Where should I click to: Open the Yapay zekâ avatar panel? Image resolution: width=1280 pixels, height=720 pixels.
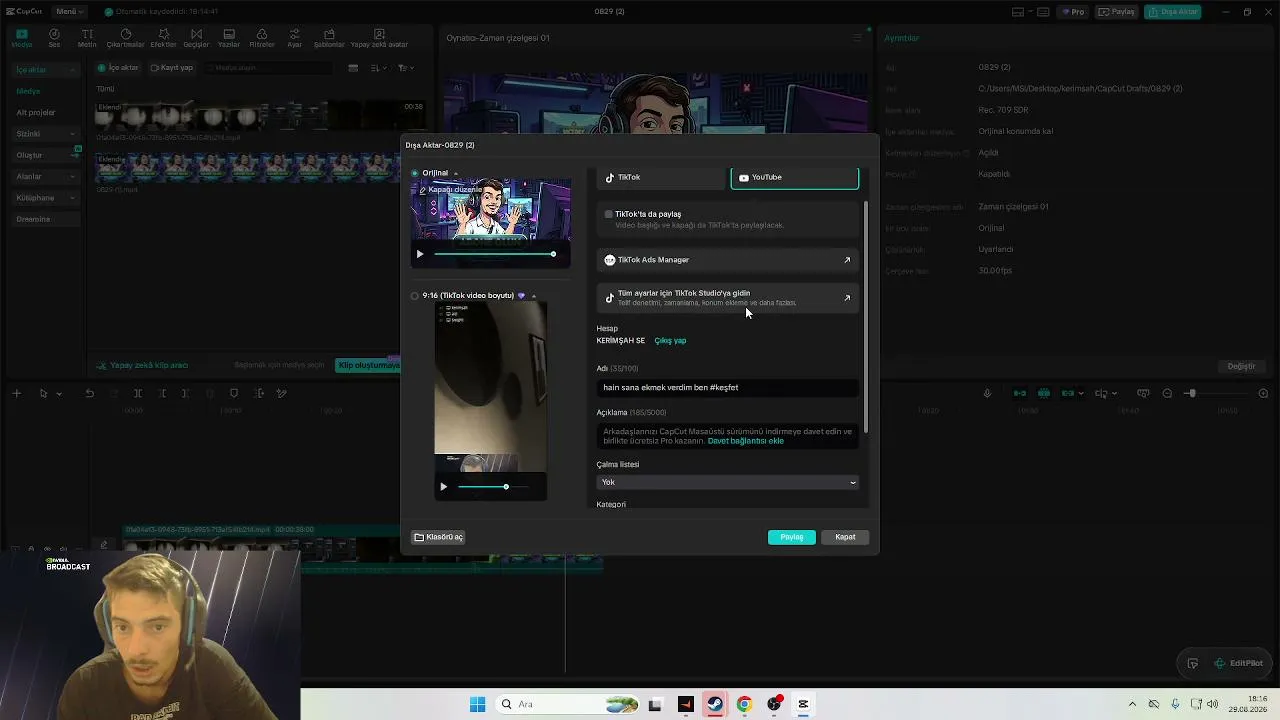(379, 38)
